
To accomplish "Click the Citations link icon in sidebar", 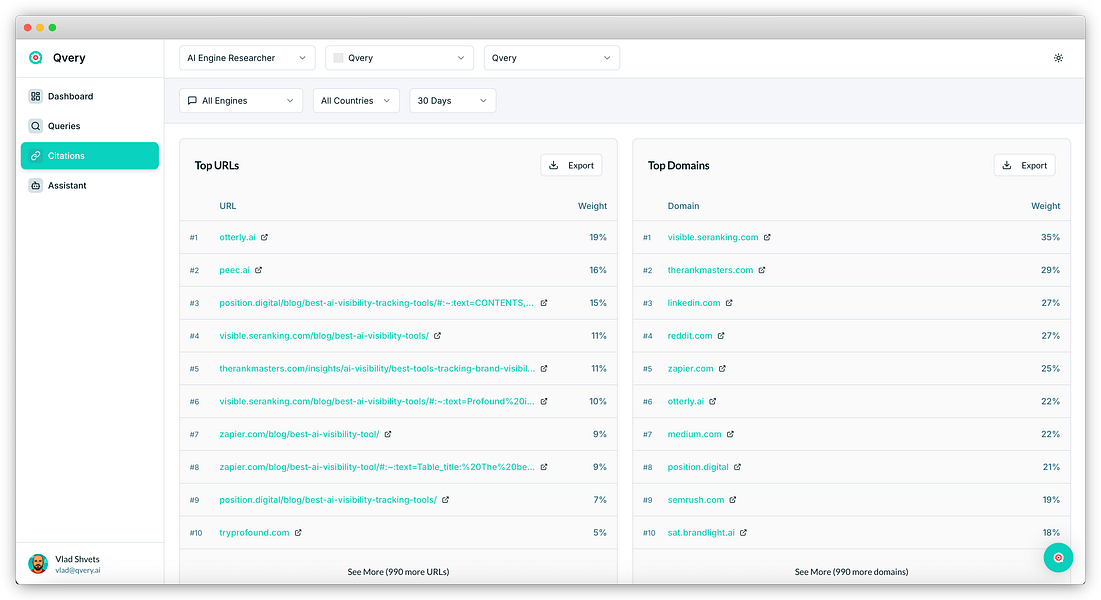I will click(x=36, y=156).
